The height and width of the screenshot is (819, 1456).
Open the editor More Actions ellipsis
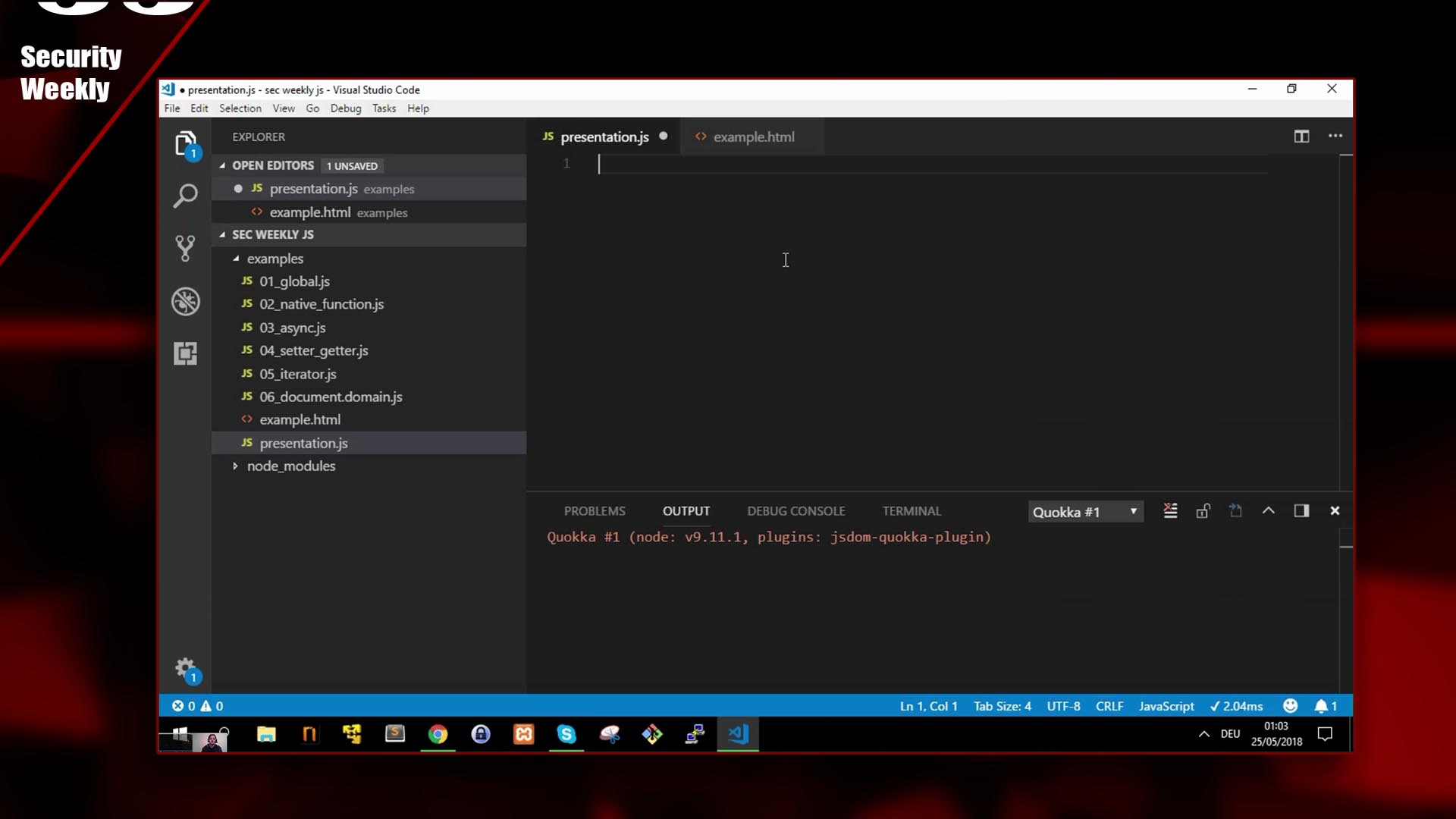pos(1335,136)
